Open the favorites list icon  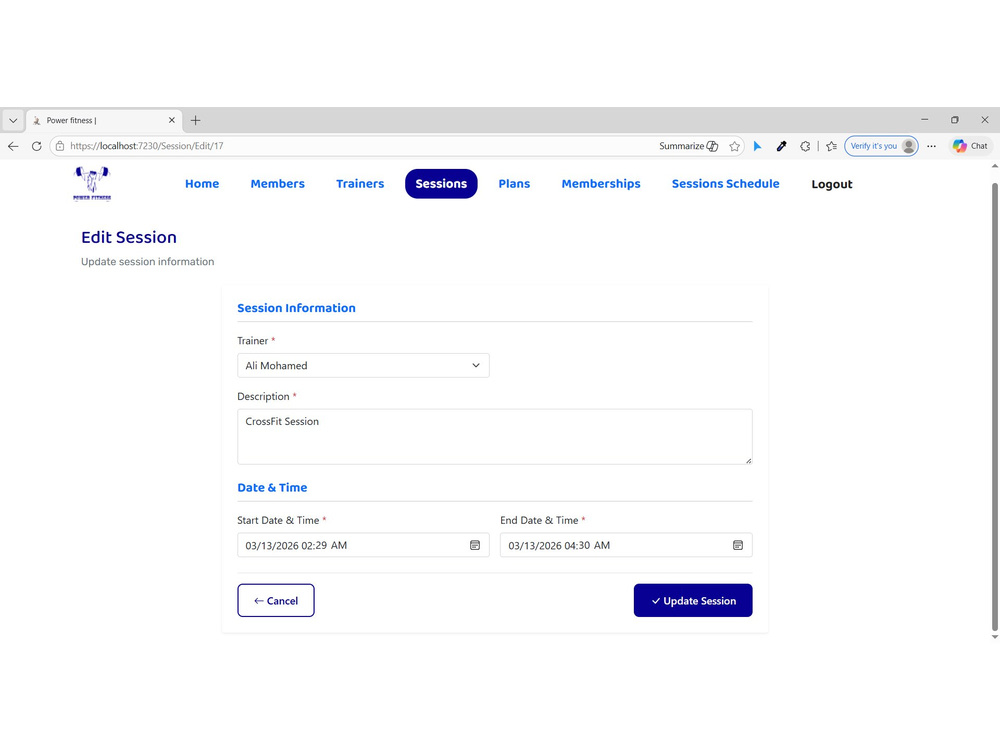(832, 146)
